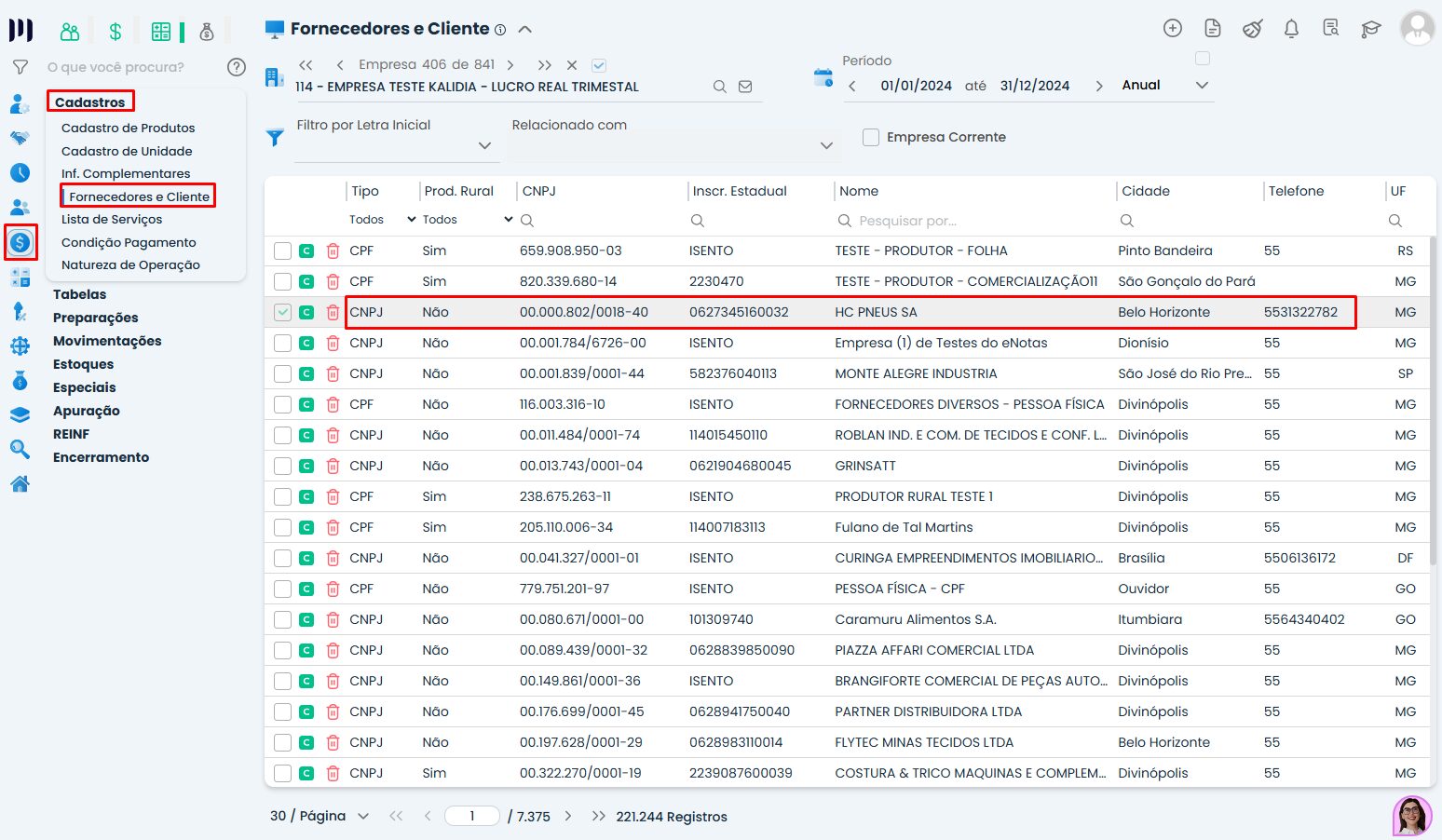
Task: Select the dollar coin module in the left sidebar
Action: [x=20, y=243]
